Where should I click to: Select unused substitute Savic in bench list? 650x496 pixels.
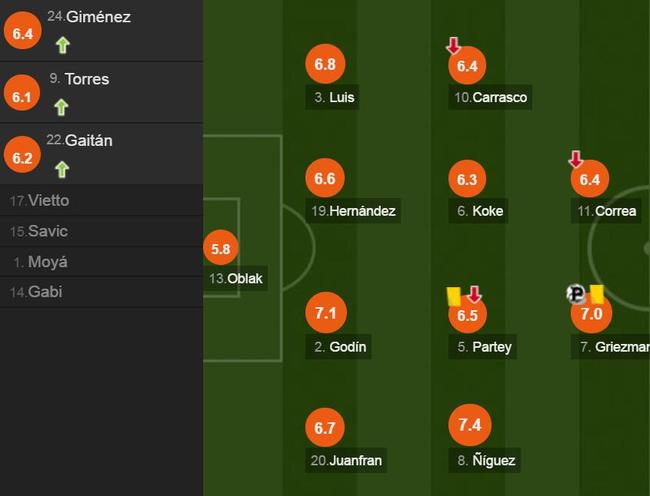[102, 231]
